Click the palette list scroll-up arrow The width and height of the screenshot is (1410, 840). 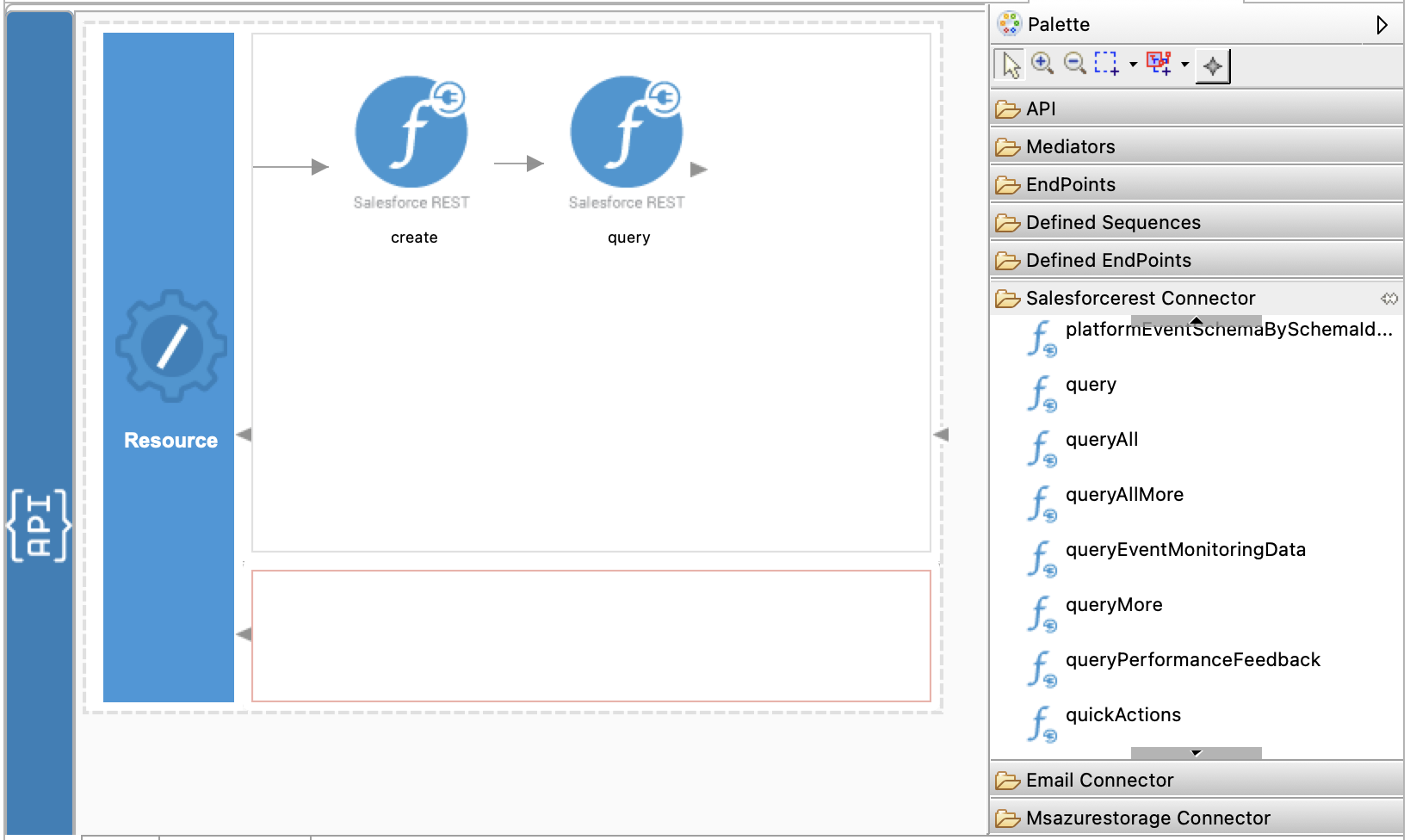click(x=1197, y=321)
